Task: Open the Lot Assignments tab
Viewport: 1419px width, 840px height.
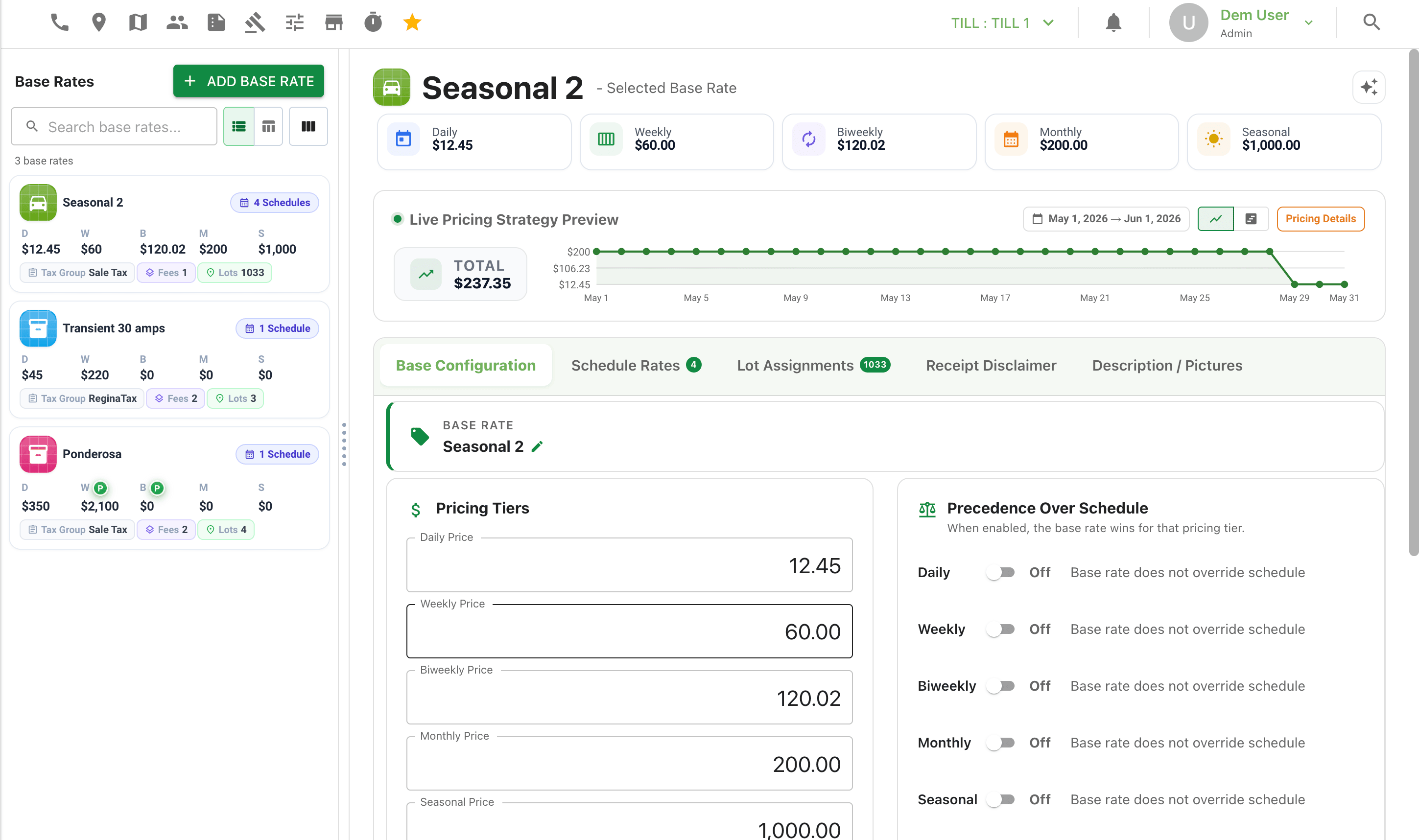Action: click(x=813, y=366)
